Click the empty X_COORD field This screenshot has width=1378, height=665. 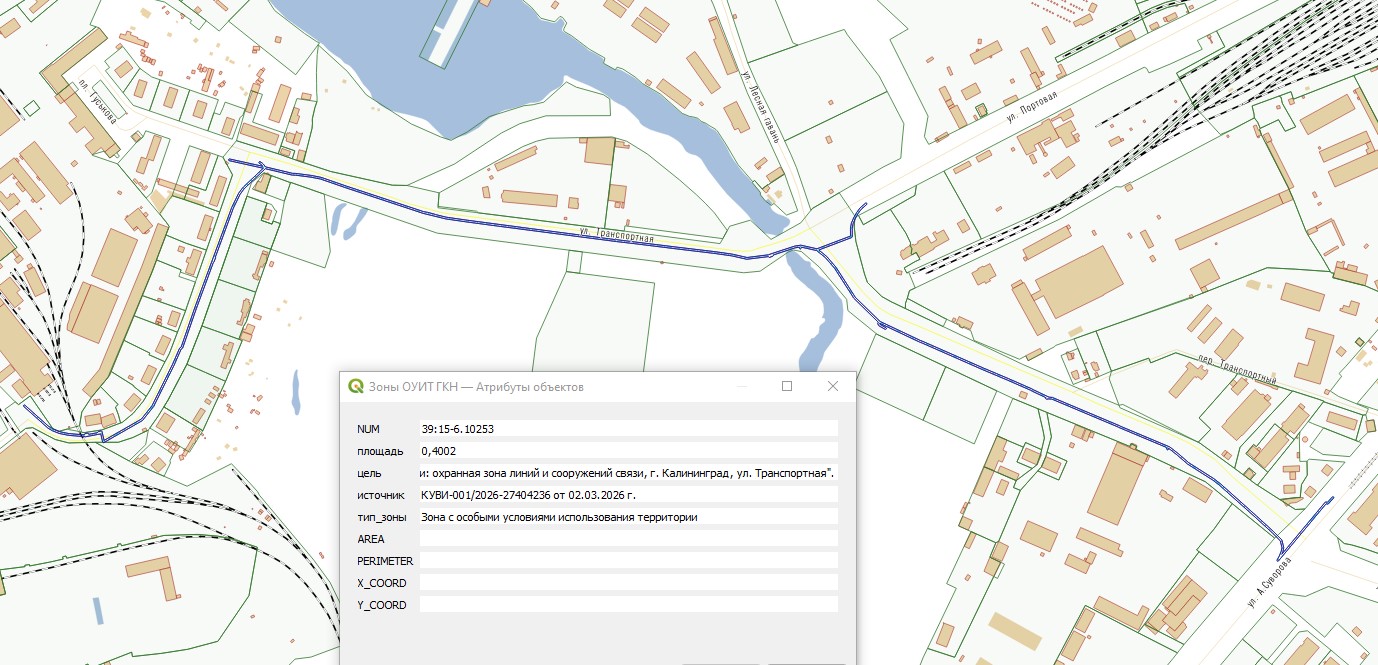click(628, 582)
